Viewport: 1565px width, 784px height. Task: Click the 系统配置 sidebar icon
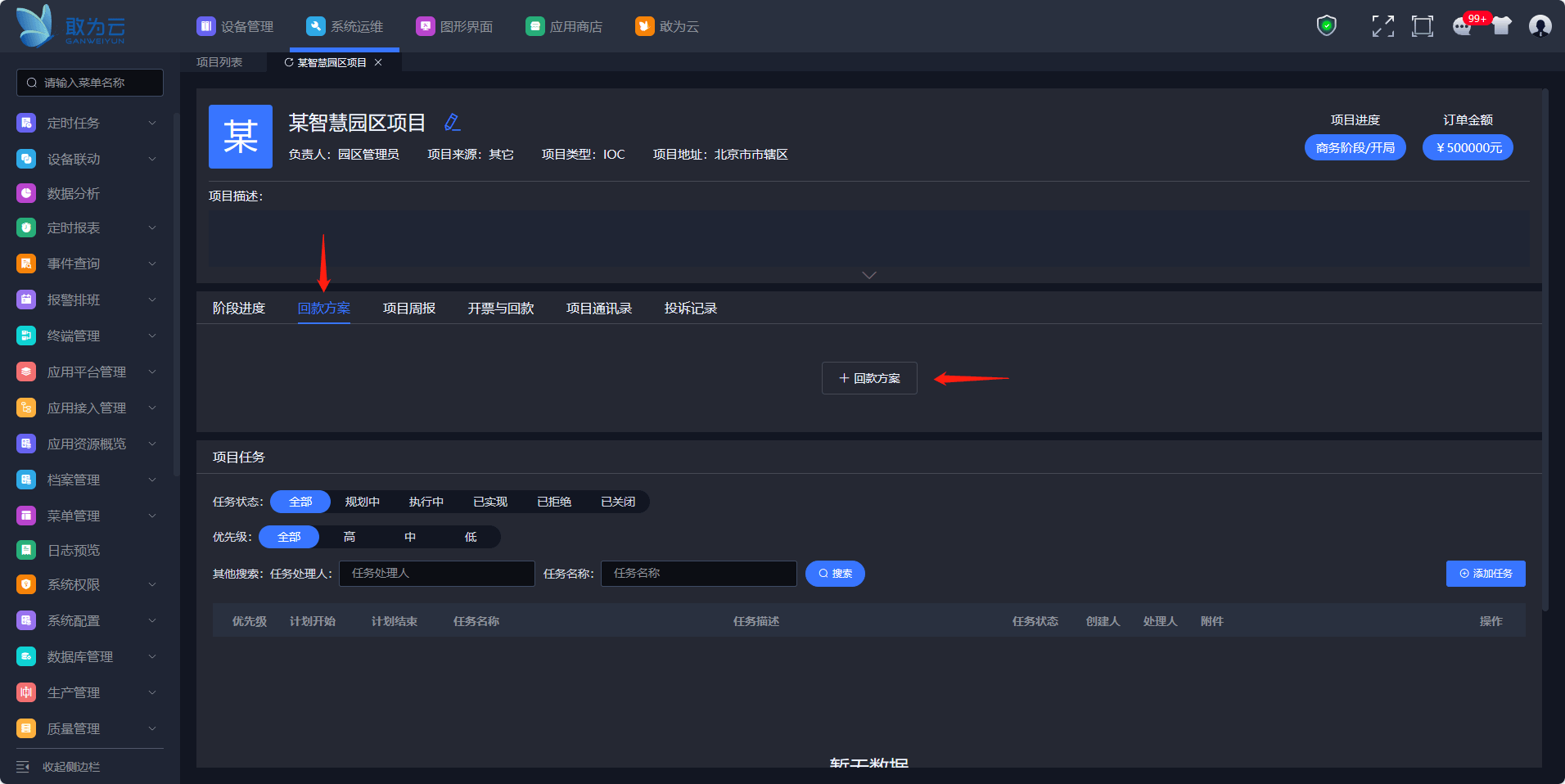[x=26, y=620]
